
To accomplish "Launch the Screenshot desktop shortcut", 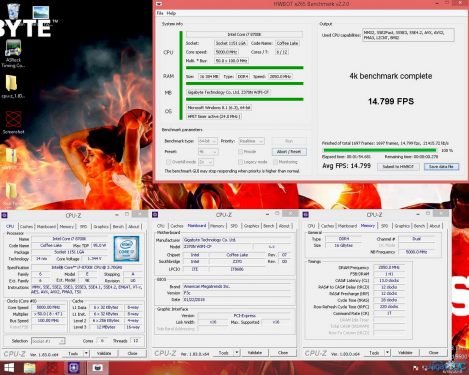I will coord(13,119).
